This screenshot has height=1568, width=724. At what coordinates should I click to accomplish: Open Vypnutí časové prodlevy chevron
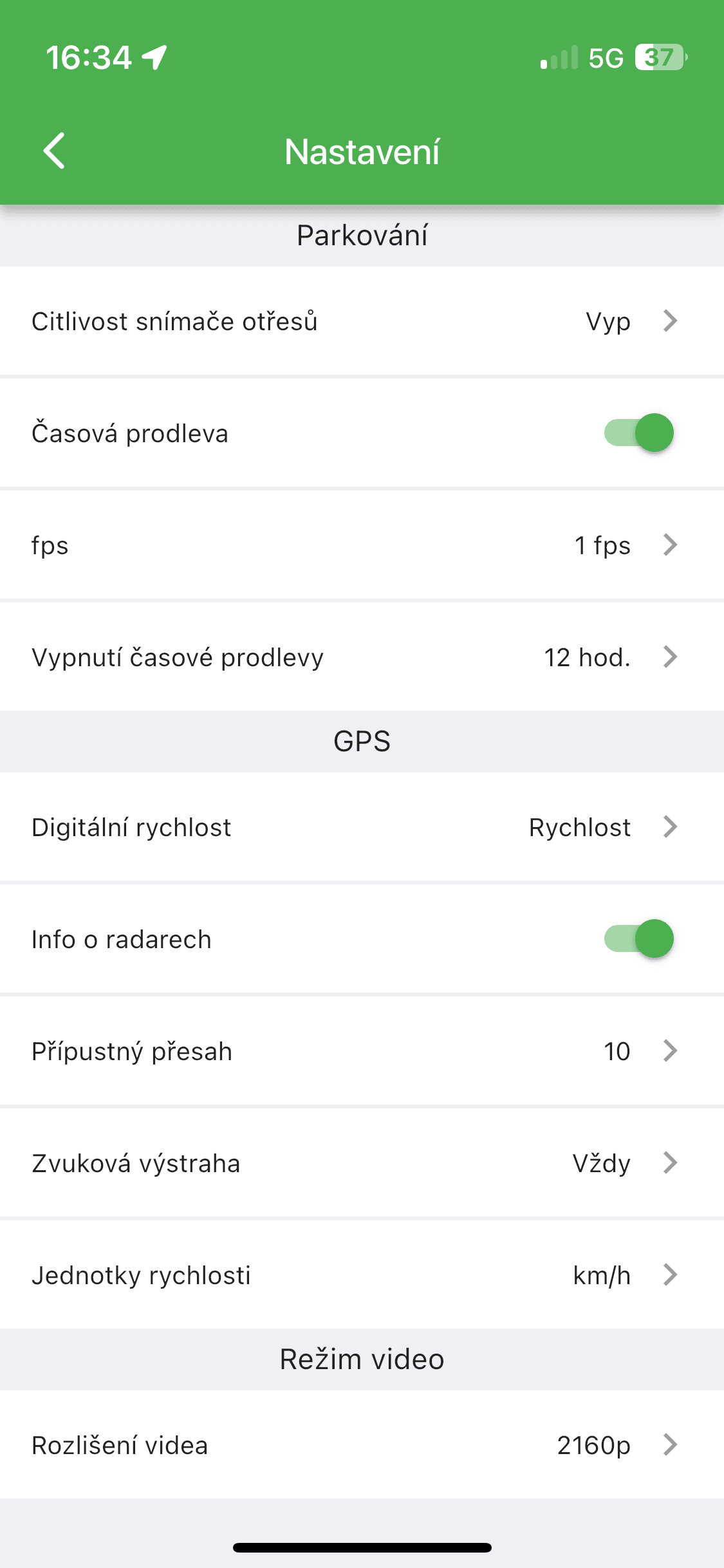670,657
